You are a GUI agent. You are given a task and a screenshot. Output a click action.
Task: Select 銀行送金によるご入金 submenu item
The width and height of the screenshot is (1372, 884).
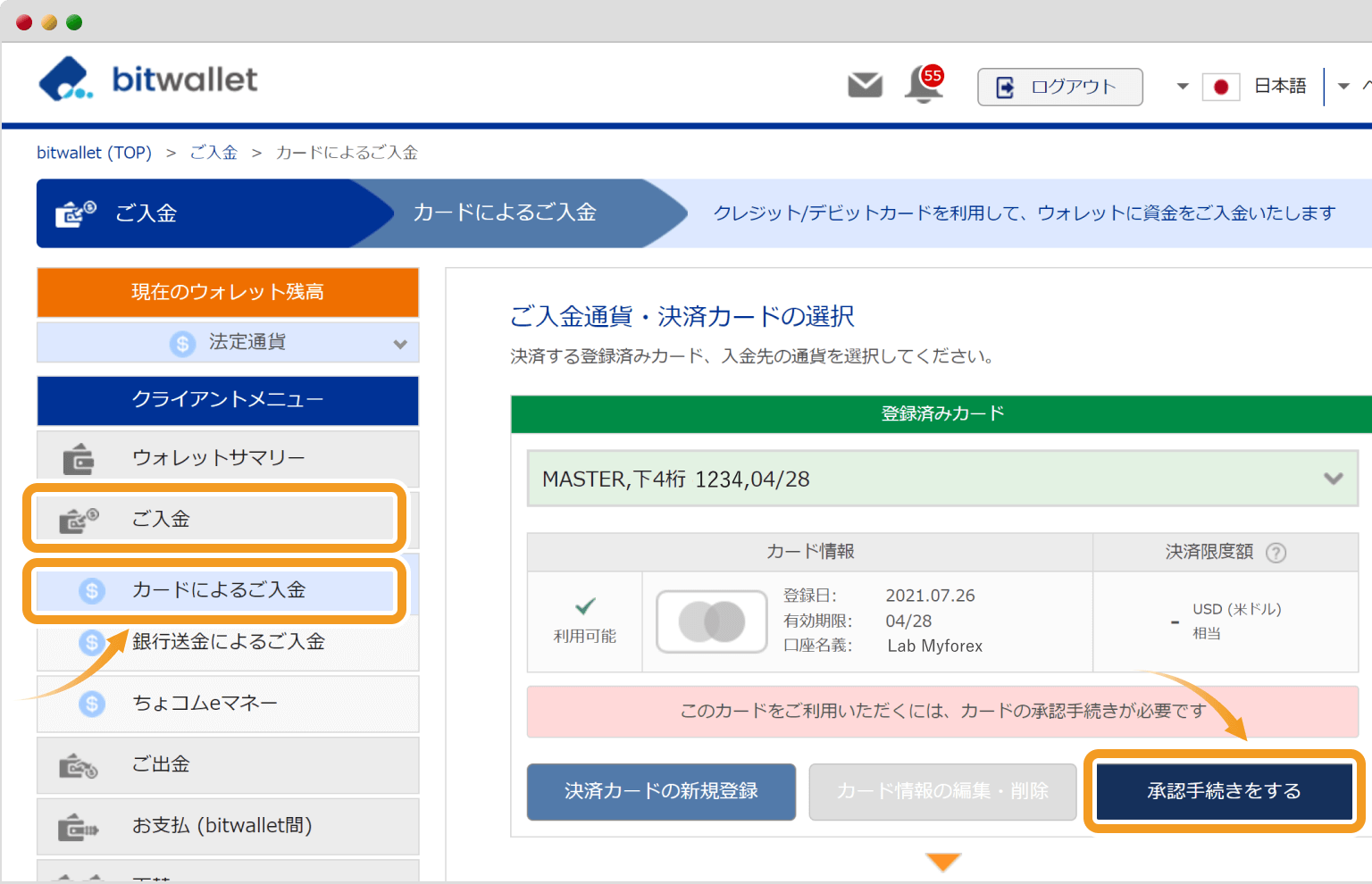click(x=228, y=642)
